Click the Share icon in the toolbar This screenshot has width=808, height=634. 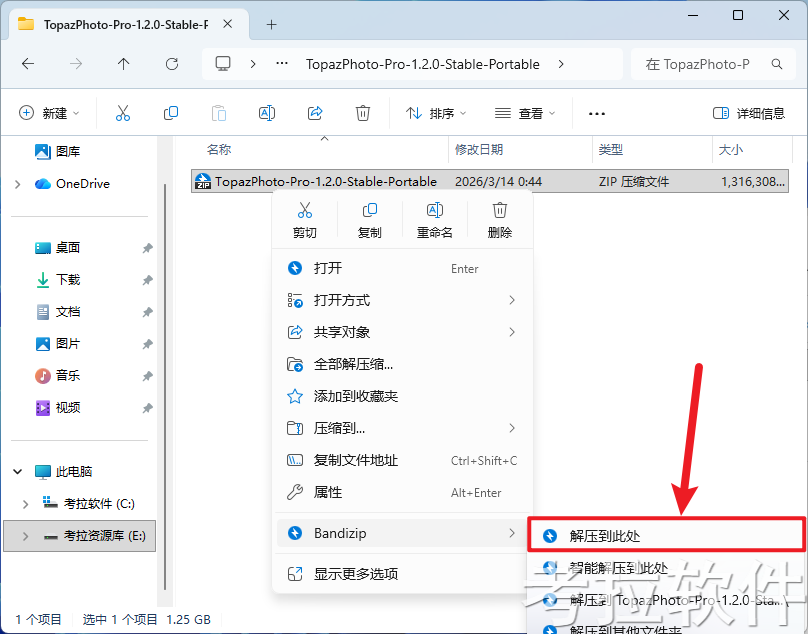point(315,113)
